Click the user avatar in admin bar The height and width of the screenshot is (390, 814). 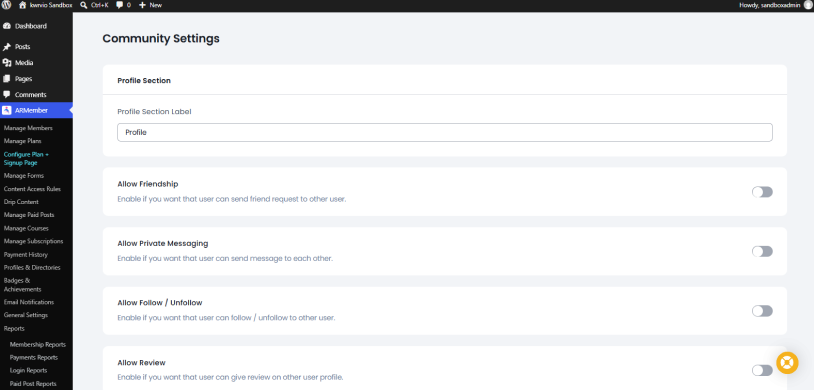807,5
